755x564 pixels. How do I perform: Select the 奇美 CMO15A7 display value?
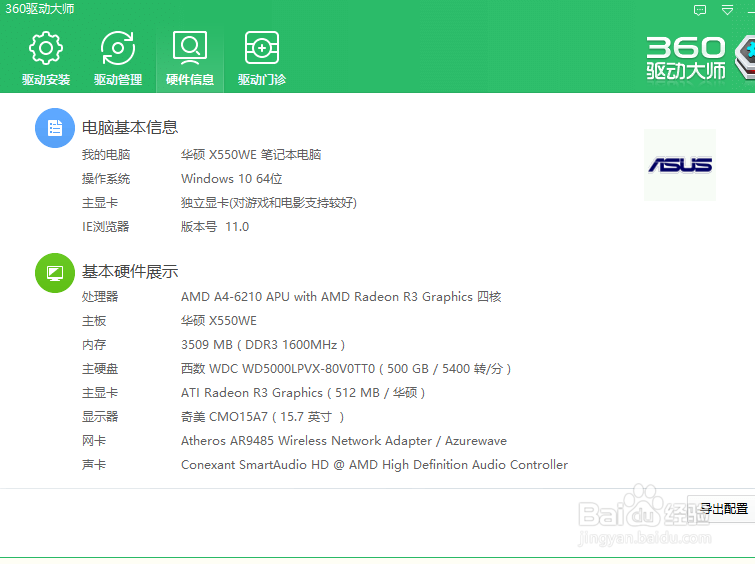(x=262, y=417)
